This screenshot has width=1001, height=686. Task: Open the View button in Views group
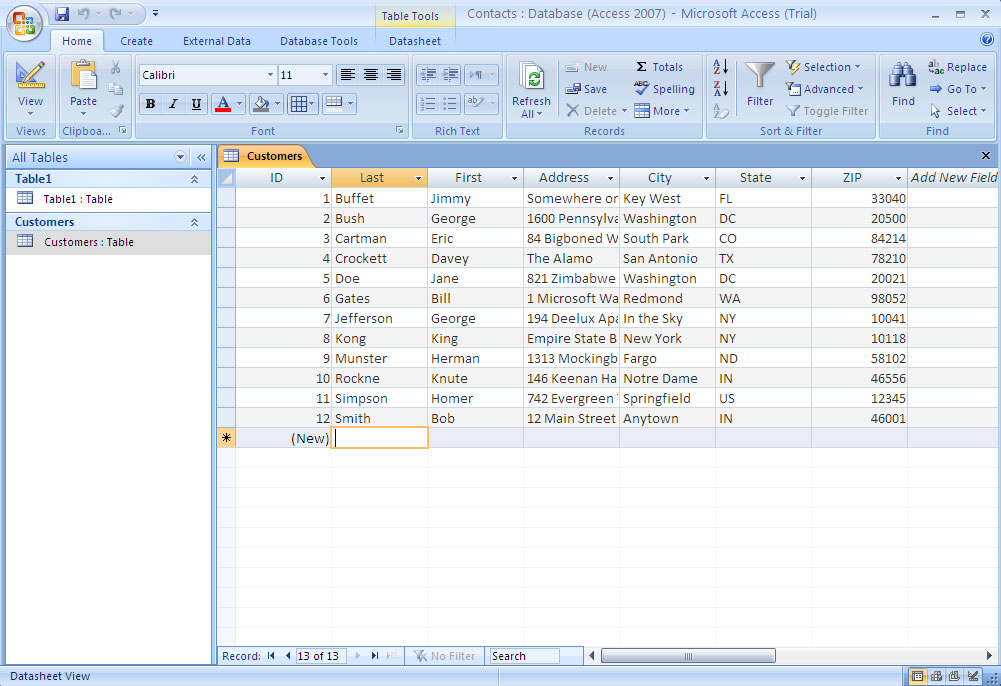(30, 89)
